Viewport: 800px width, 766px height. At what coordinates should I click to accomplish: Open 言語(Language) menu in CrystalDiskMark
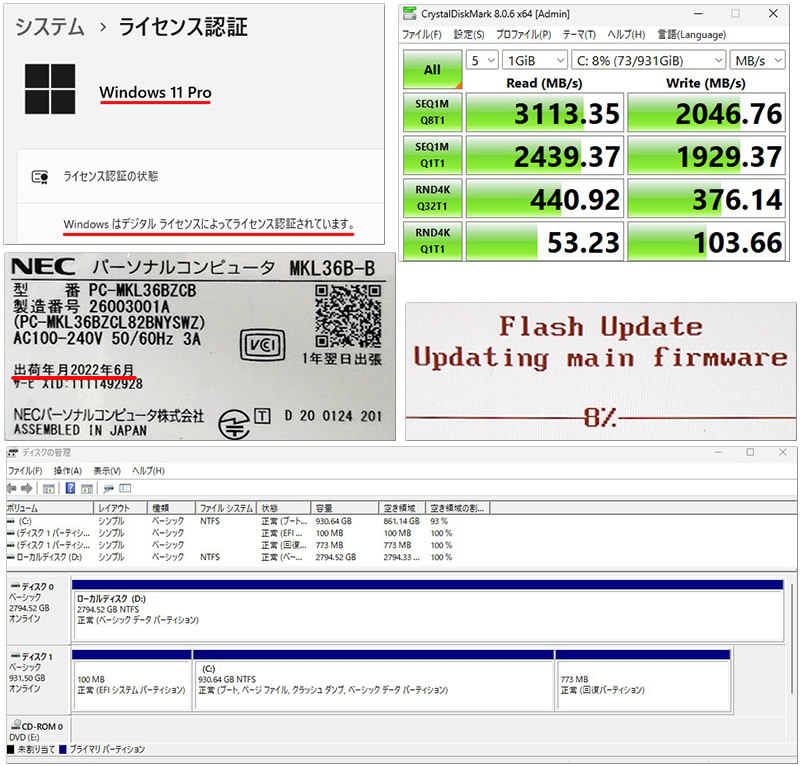pyautogui.click(x=691, y=35)
